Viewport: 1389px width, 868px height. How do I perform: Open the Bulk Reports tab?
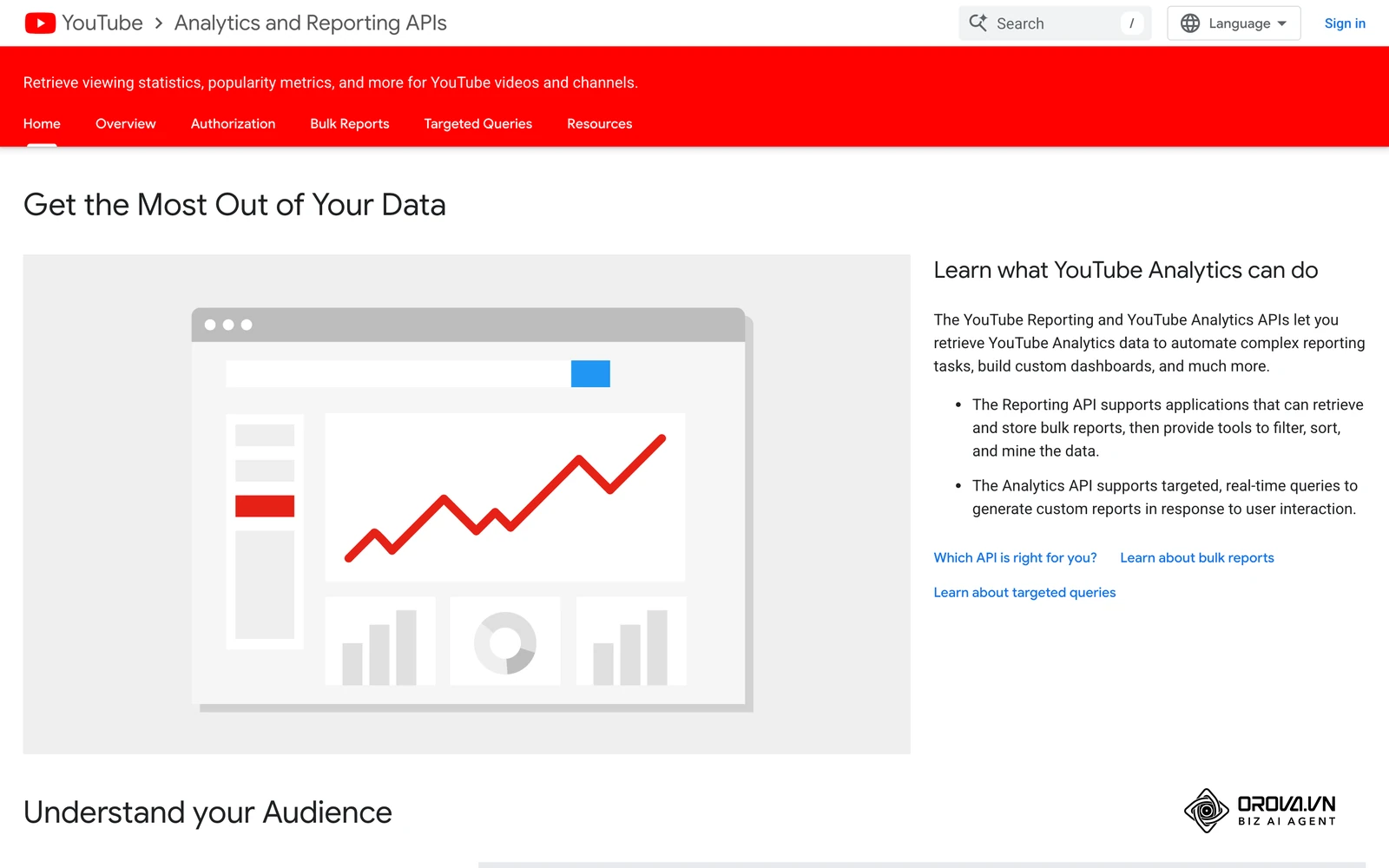click(x=350, y=124)
